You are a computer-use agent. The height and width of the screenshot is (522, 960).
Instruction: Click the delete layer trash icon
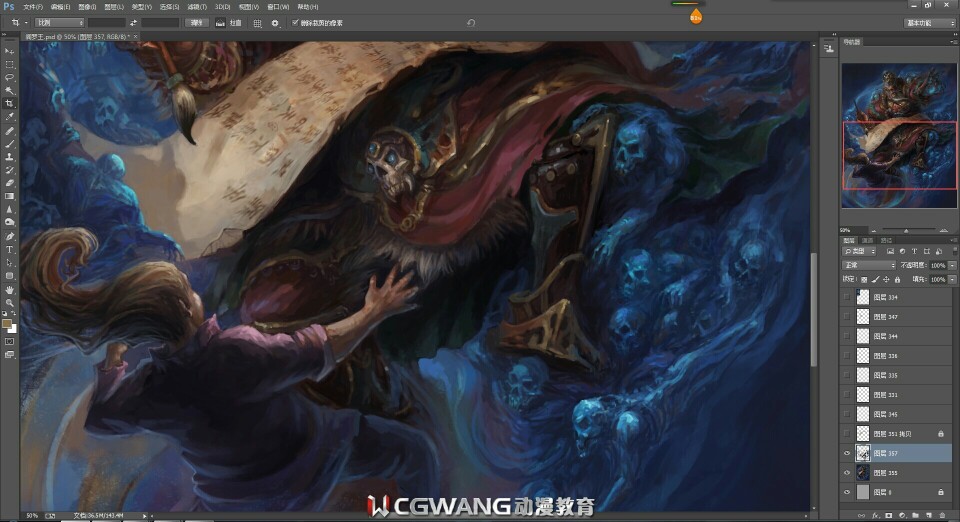click(942, 516)
